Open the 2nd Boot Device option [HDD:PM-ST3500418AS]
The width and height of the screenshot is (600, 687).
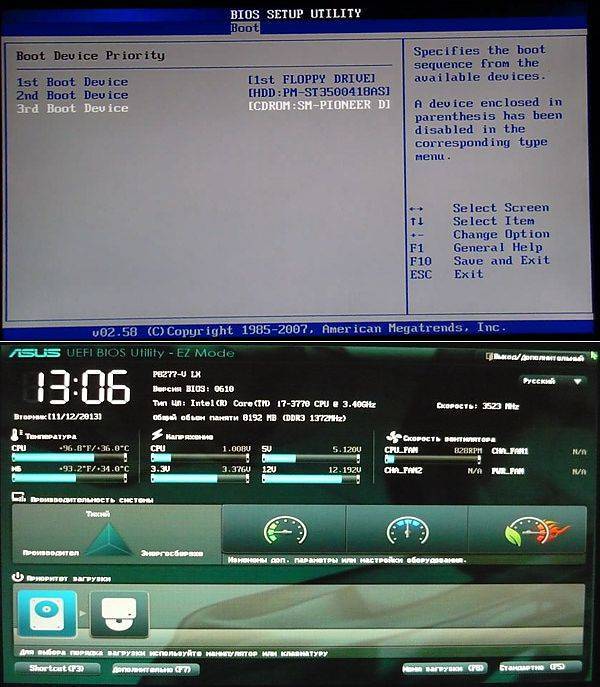319,92
